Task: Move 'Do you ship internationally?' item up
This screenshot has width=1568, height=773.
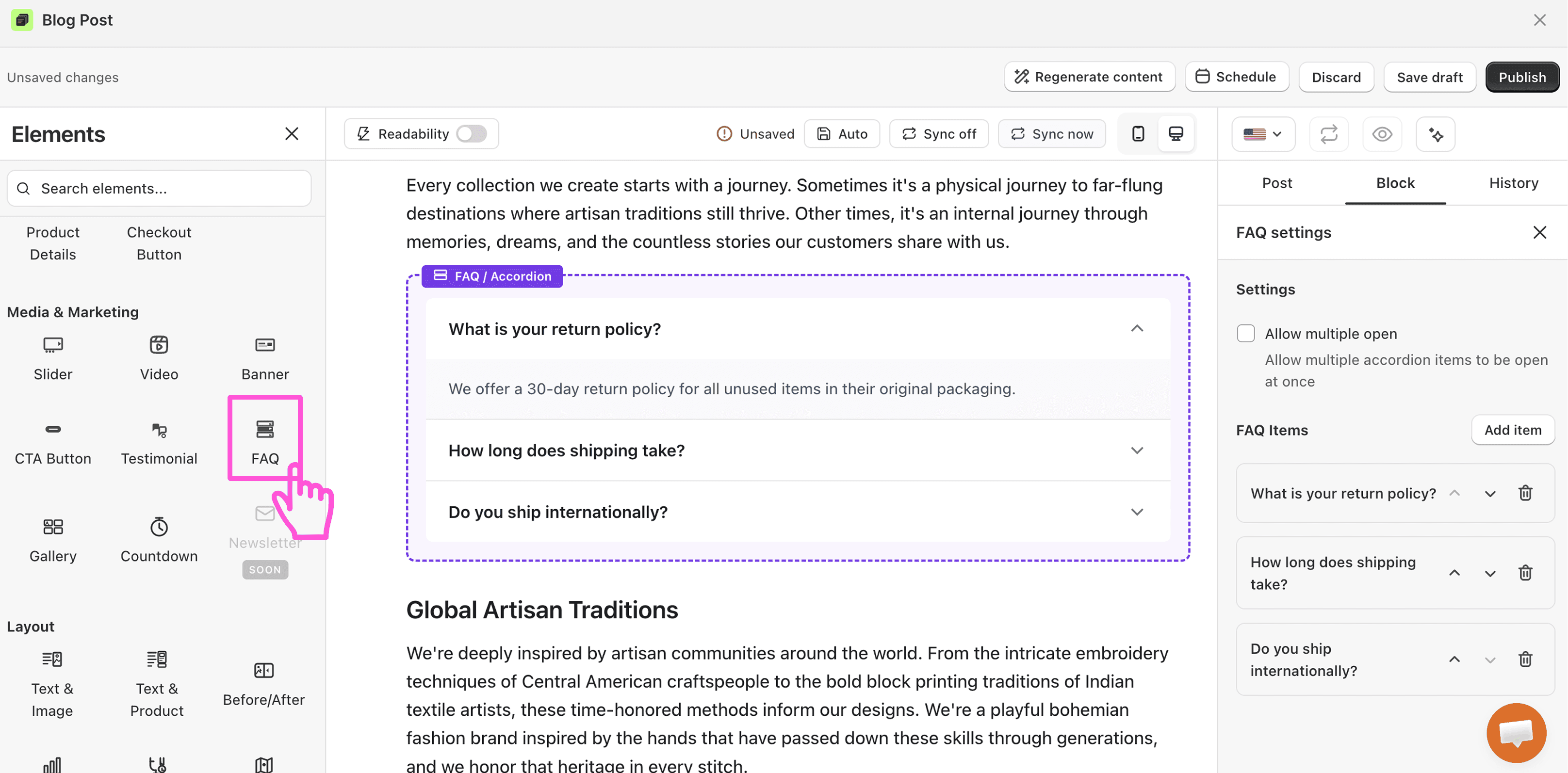Action: pos(1454,659)
